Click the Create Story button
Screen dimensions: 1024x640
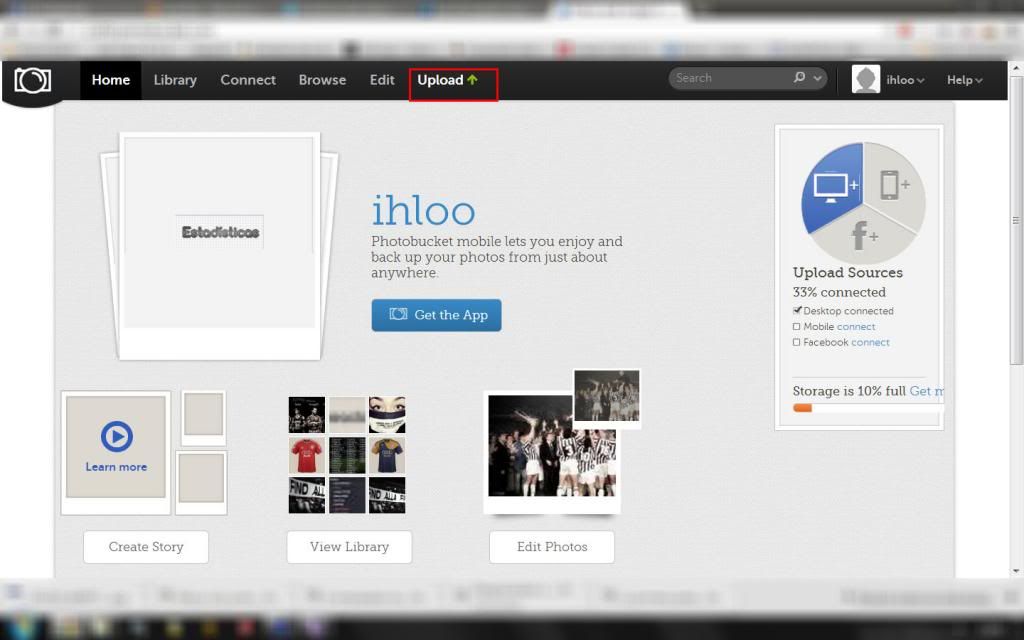point(146,547)
